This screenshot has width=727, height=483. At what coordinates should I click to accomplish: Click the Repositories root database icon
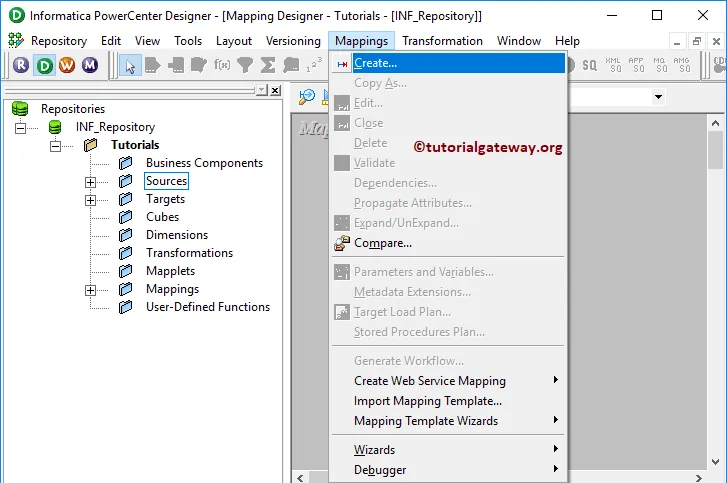click(20, 109)
